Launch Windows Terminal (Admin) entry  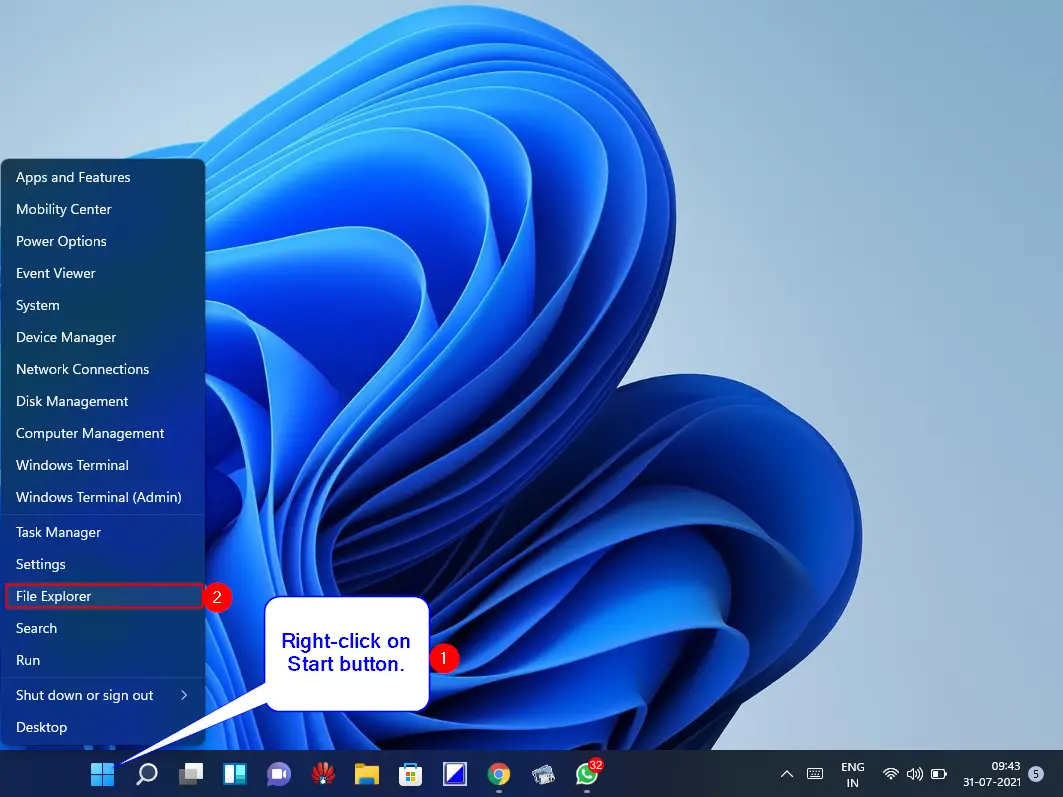click(x=103, y=497)
